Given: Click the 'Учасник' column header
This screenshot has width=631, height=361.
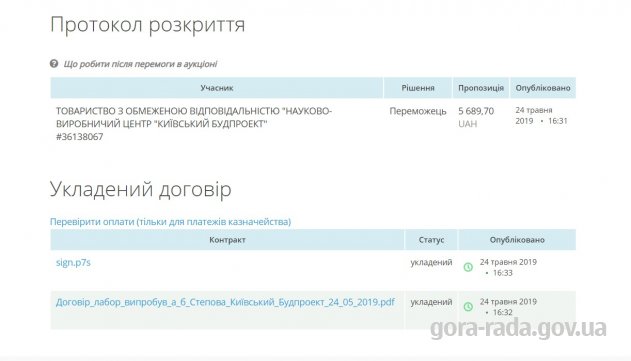Looking at the screenshot, I should [x=217, y=88].
